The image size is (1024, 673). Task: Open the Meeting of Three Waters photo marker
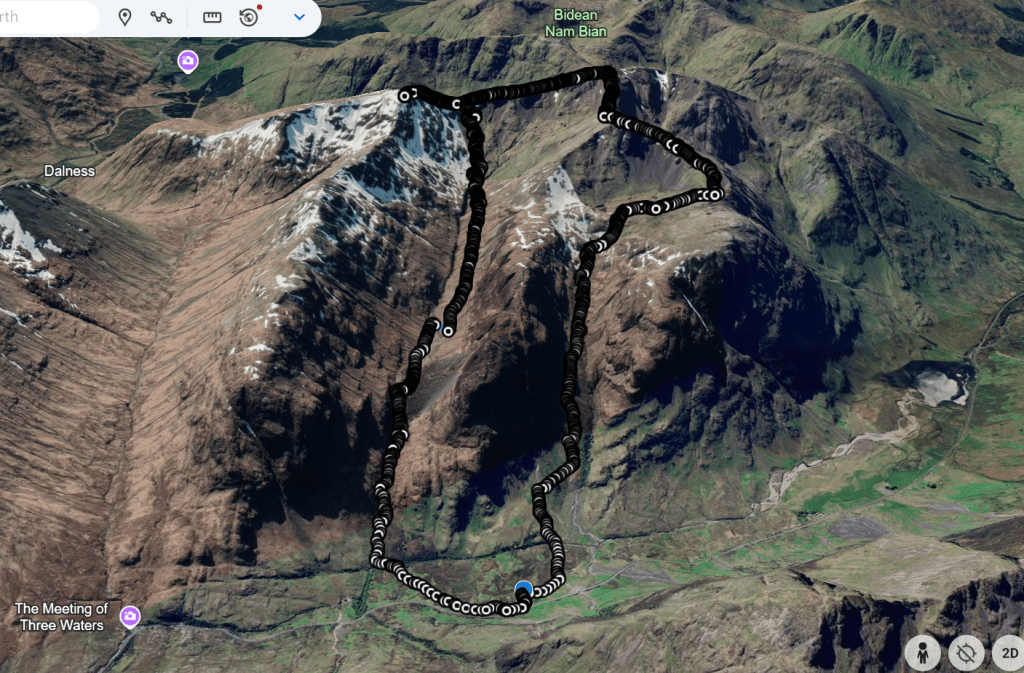pos(130,616)
